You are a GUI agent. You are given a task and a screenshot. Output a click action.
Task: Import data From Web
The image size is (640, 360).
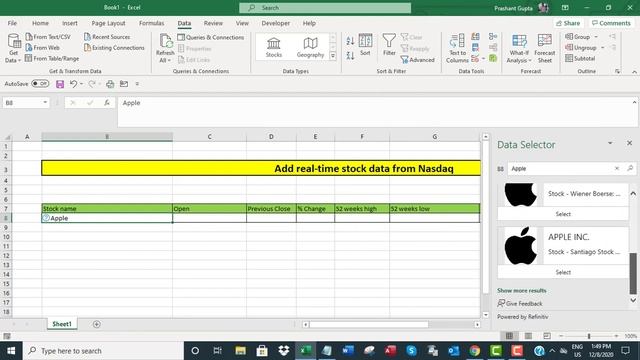coord(42,48)
